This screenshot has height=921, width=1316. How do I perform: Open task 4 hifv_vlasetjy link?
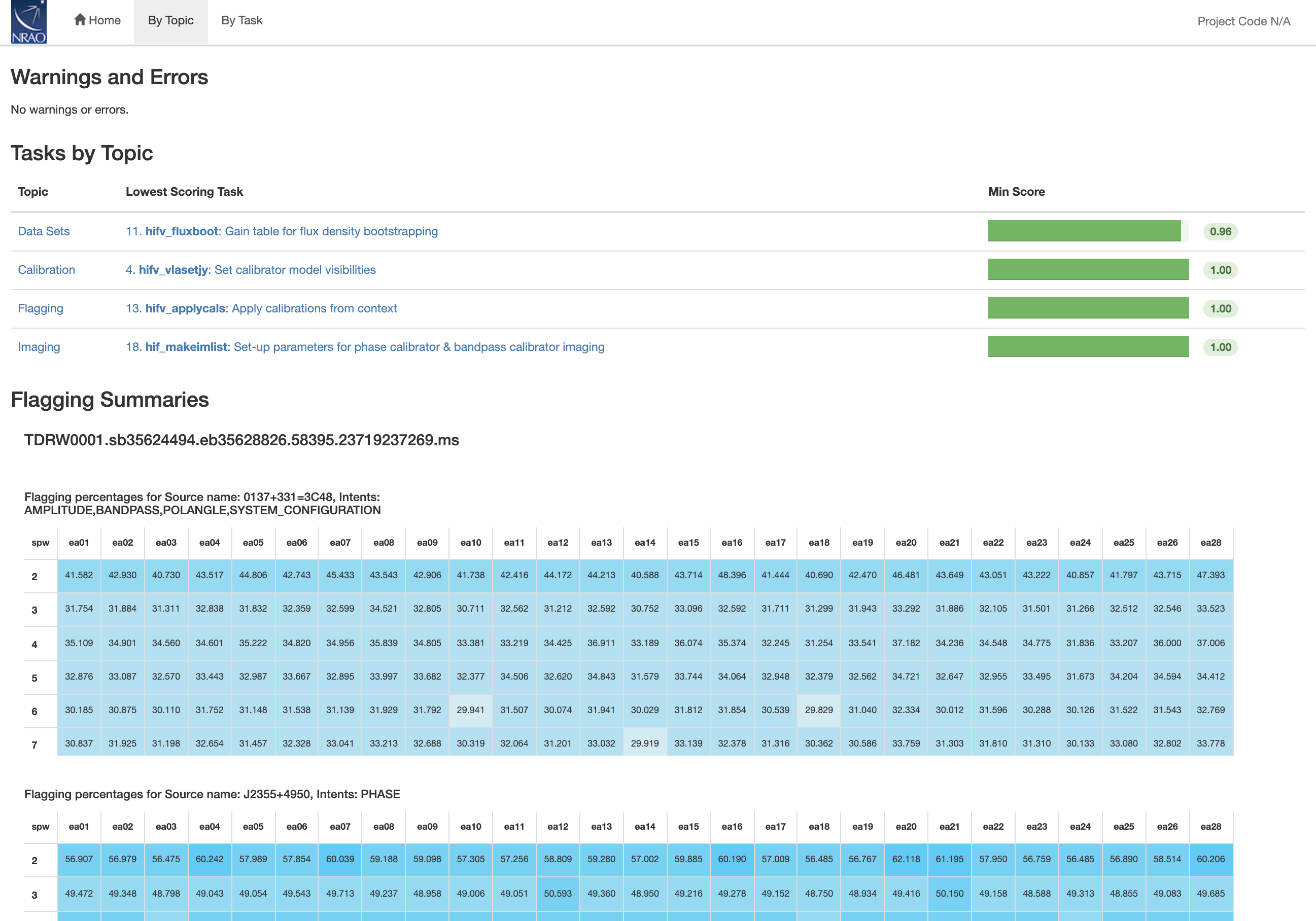pos(251,269)
